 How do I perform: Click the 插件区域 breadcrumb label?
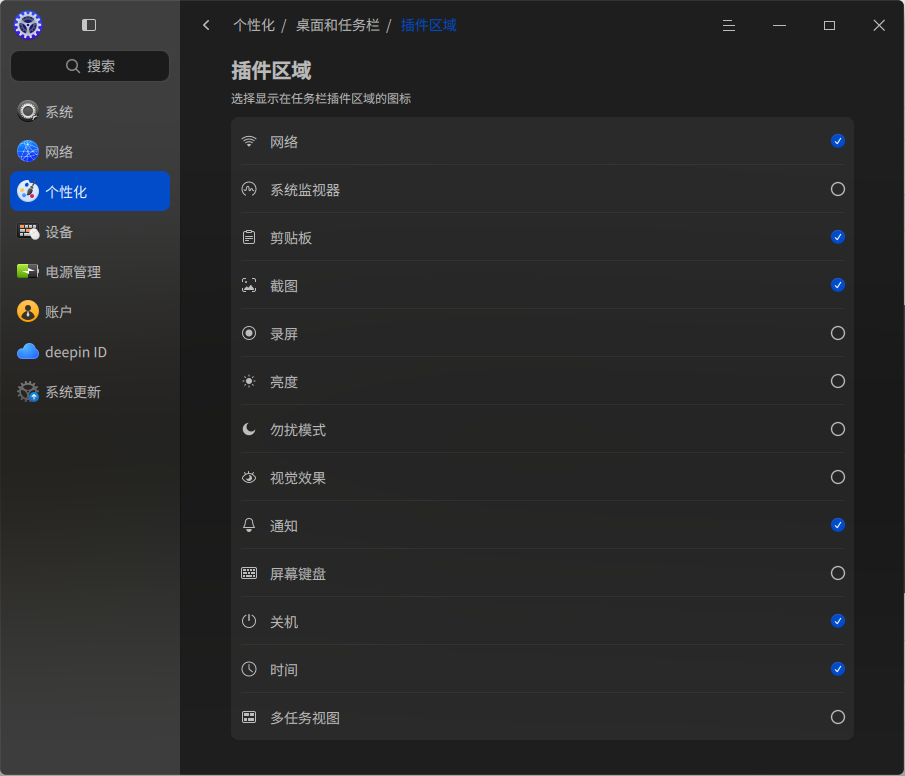point(428,25)
